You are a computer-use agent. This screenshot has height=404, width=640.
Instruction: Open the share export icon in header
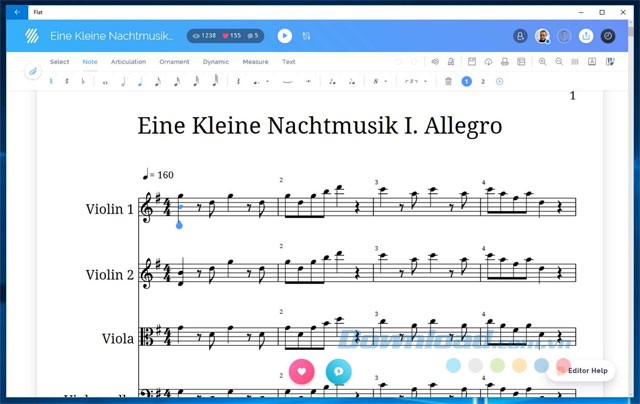click(586, 36)
